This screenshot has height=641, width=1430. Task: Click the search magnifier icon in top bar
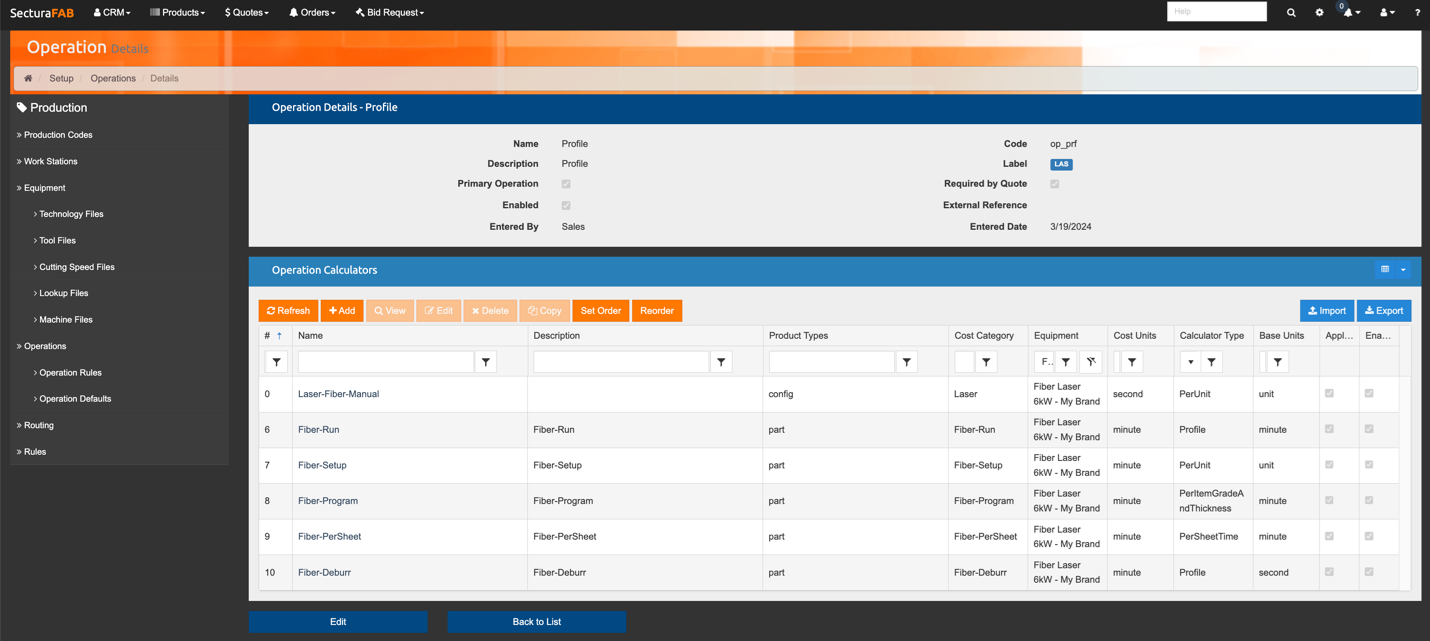click(1291, 13)
